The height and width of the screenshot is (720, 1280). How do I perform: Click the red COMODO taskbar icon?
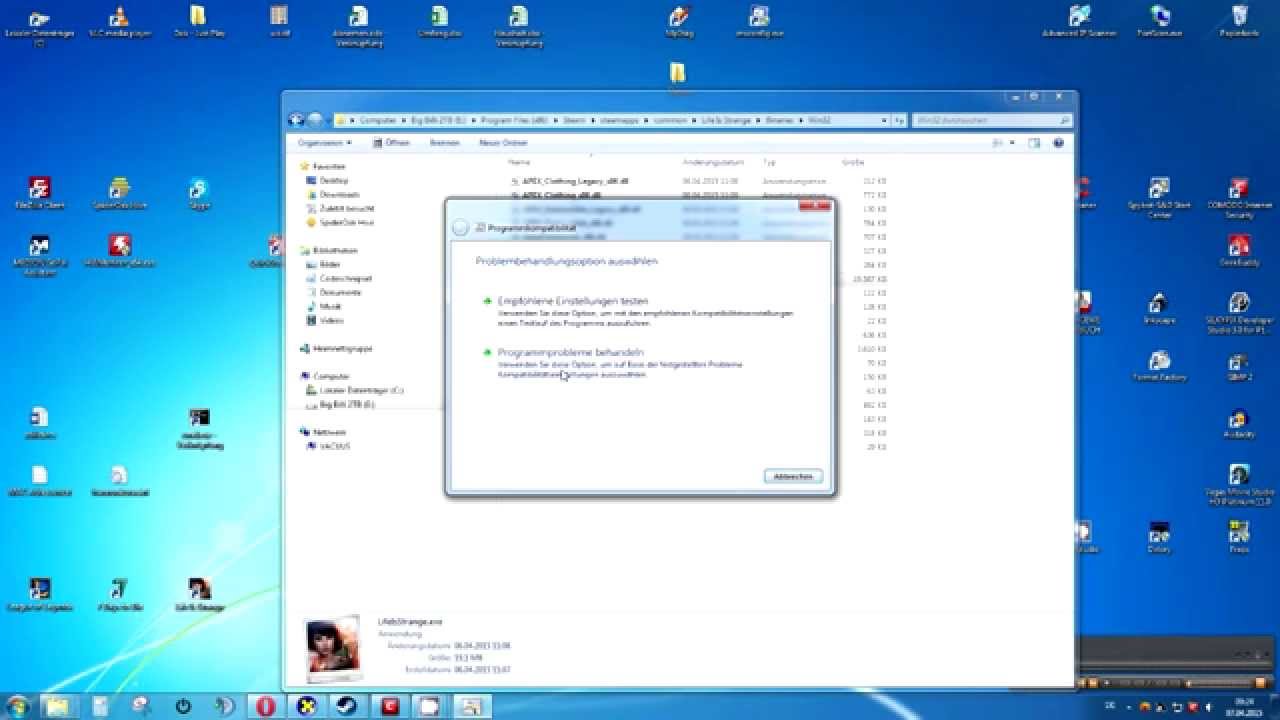[388, 706]
